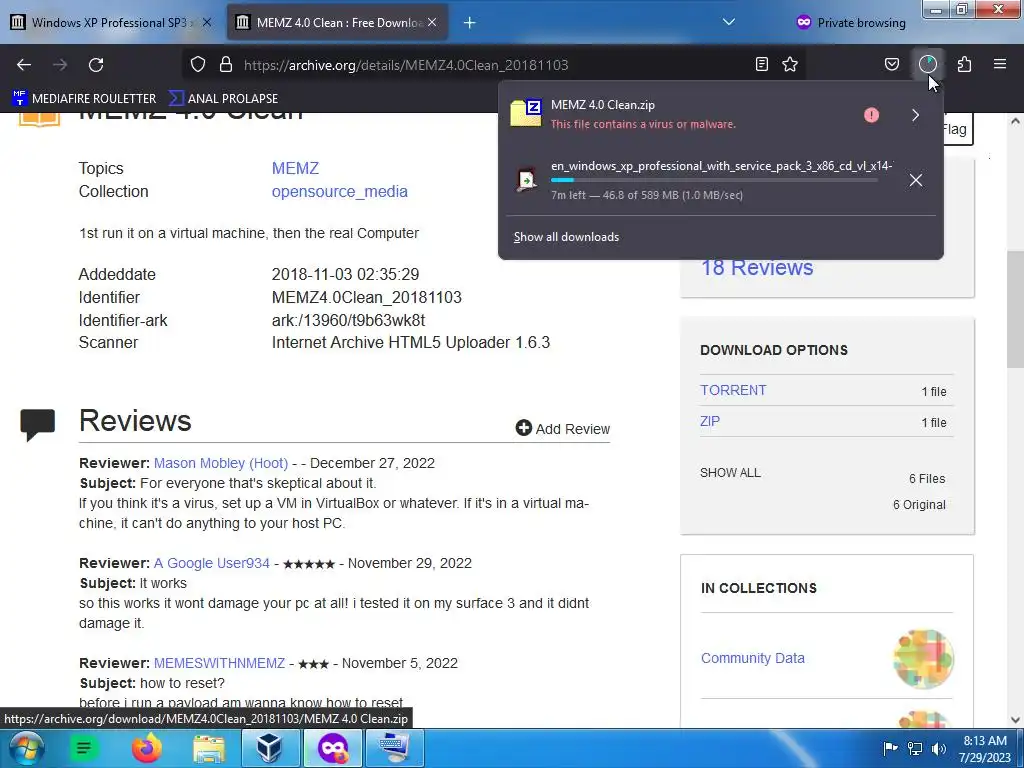This screenshot has width=1024, height=768.
Task: Open reviewer Mason Mobley (Hoot) profile
Action: [221, 463]
